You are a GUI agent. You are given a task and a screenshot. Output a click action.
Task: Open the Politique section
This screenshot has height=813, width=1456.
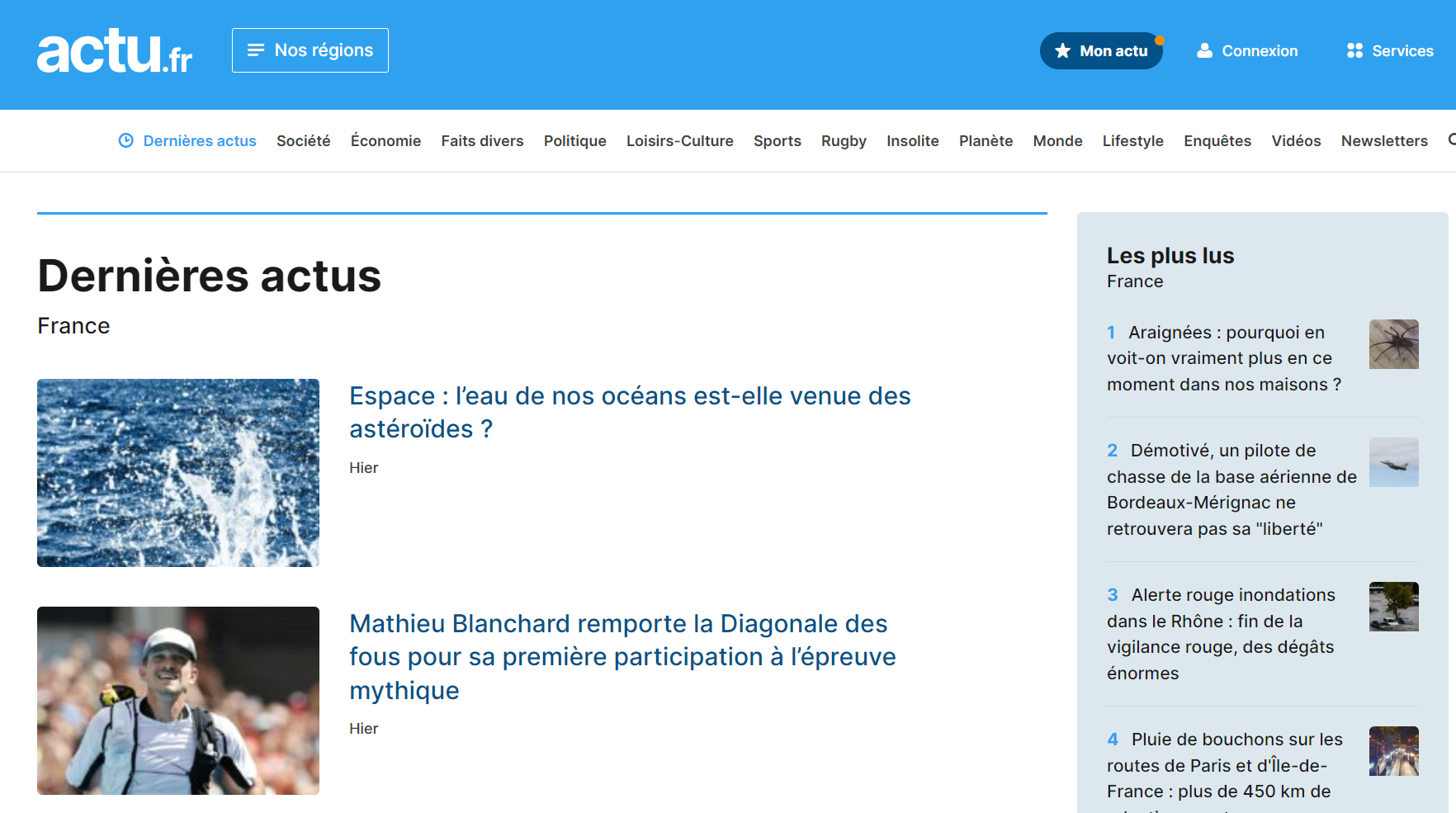[575, 141]
